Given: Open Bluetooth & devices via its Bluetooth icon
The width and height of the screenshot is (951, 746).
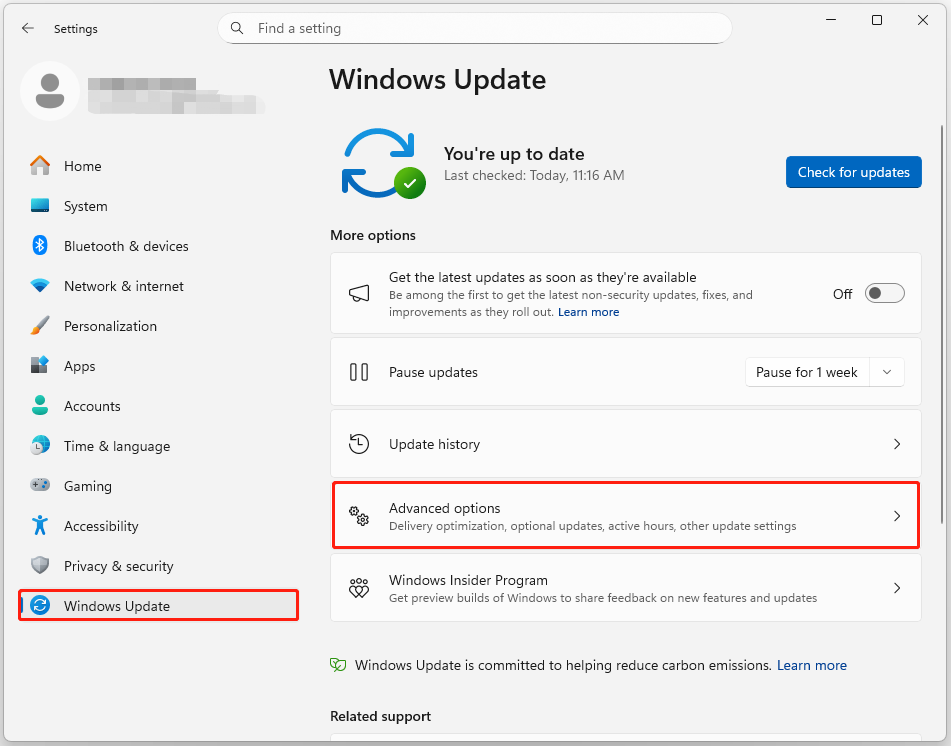Looking at the screenshot, I should tap(40, 246).
